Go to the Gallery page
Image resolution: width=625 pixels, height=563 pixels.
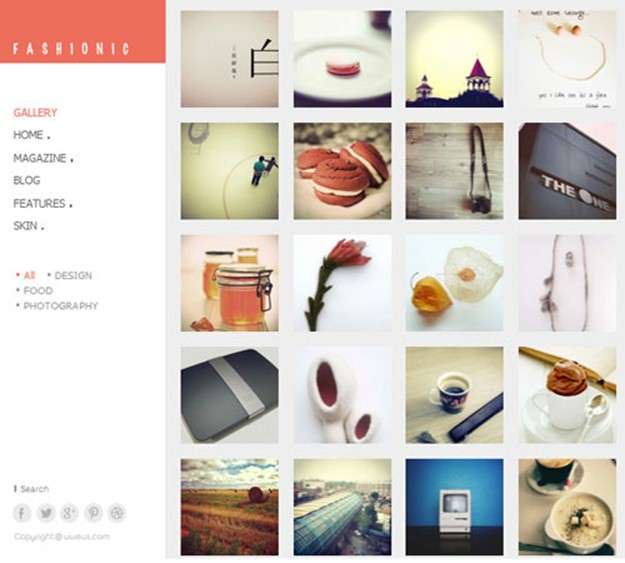coord(35,112)
